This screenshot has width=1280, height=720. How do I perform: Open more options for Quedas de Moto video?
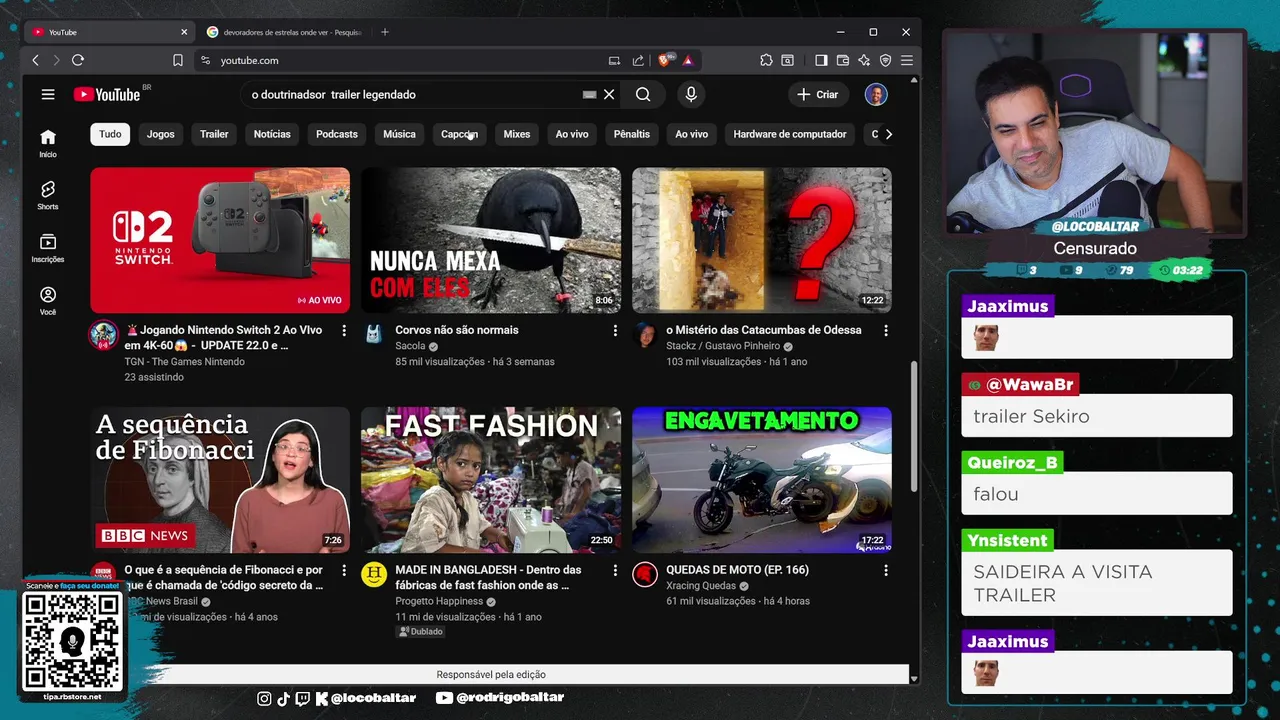[x=885, y=570]
